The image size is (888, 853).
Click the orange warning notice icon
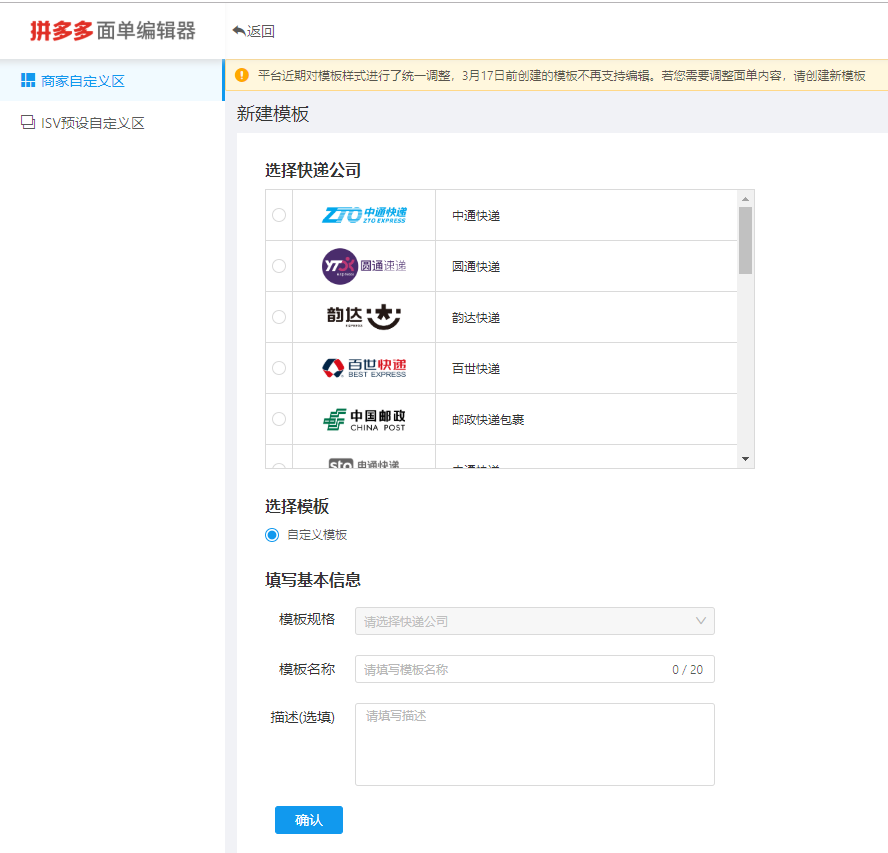tap(242, 75)
